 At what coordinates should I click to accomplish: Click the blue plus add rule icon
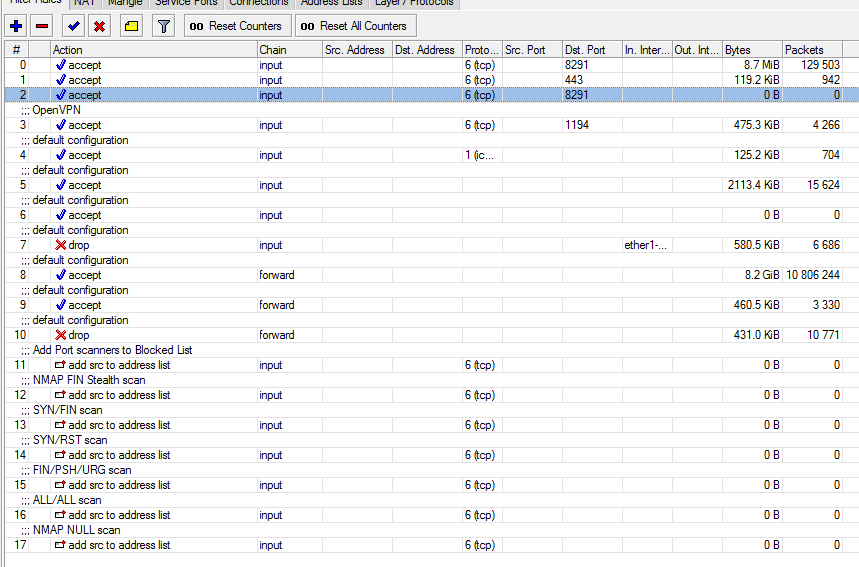point(16,26)
